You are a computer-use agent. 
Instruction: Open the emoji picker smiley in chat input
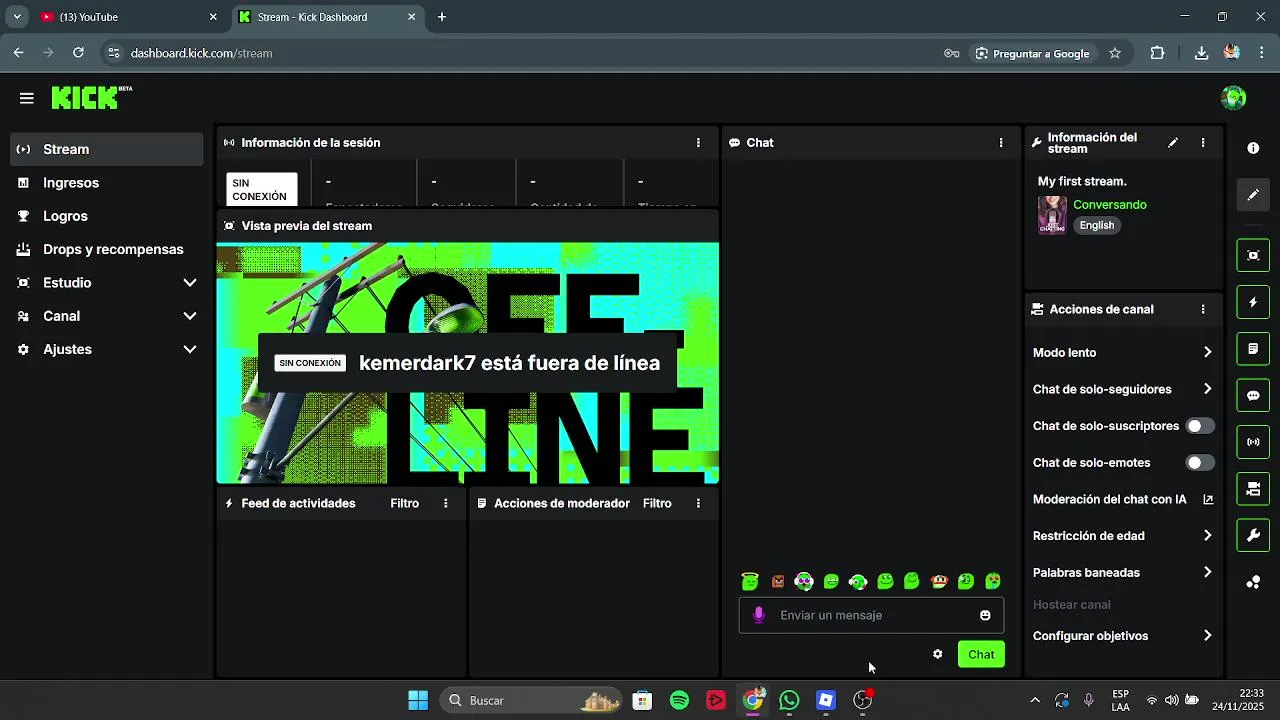click(x=985, y=615)
